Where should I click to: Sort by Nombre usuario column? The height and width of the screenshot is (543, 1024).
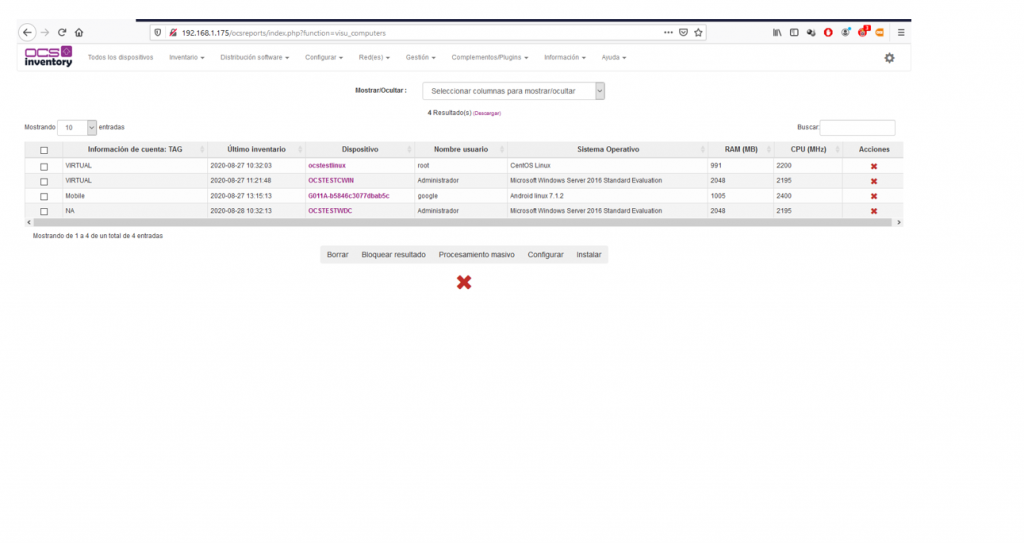[x=460, y=150]
